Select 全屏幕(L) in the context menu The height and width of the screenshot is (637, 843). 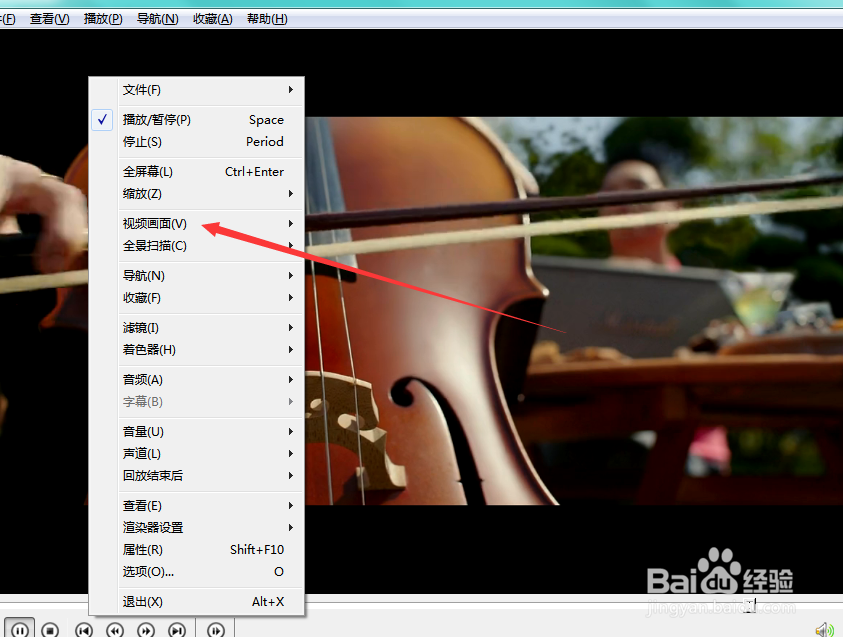point(197,172)
